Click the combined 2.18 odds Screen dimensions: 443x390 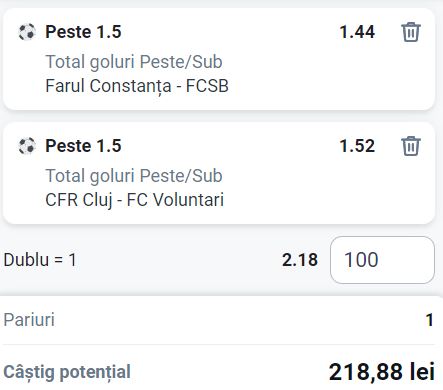pos(300,260)
